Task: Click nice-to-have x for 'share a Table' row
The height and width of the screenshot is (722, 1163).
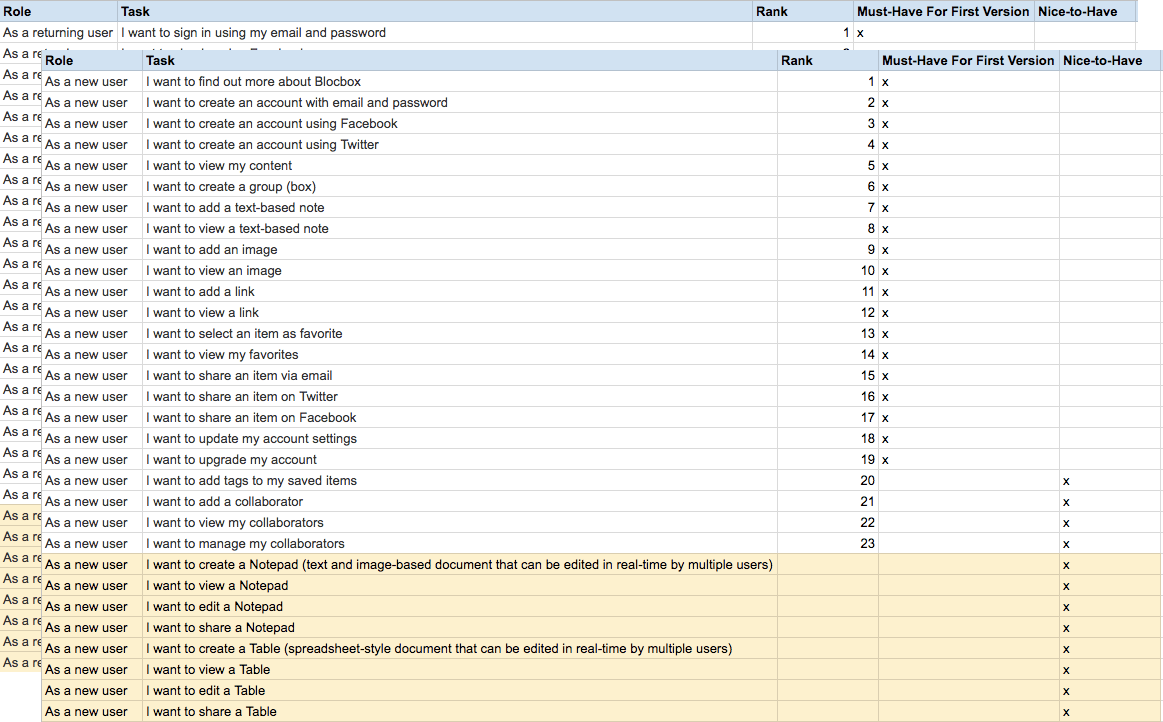Action: coord(1066,712)
